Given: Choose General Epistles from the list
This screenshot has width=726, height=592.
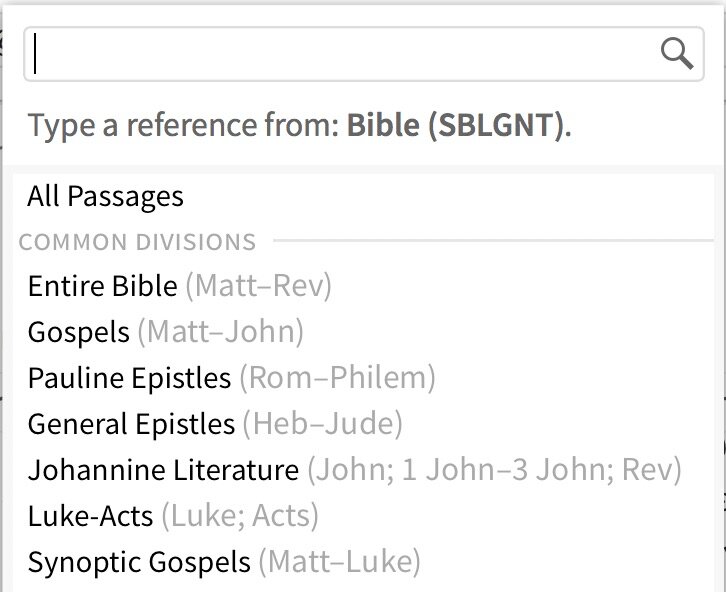Looking at the screenshot, I should pos(364,424).
